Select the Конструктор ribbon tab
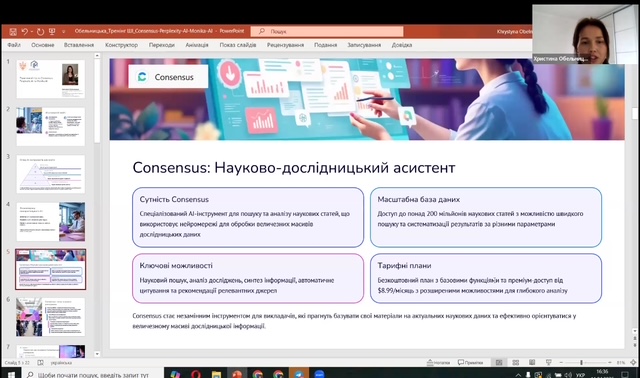 121,45
